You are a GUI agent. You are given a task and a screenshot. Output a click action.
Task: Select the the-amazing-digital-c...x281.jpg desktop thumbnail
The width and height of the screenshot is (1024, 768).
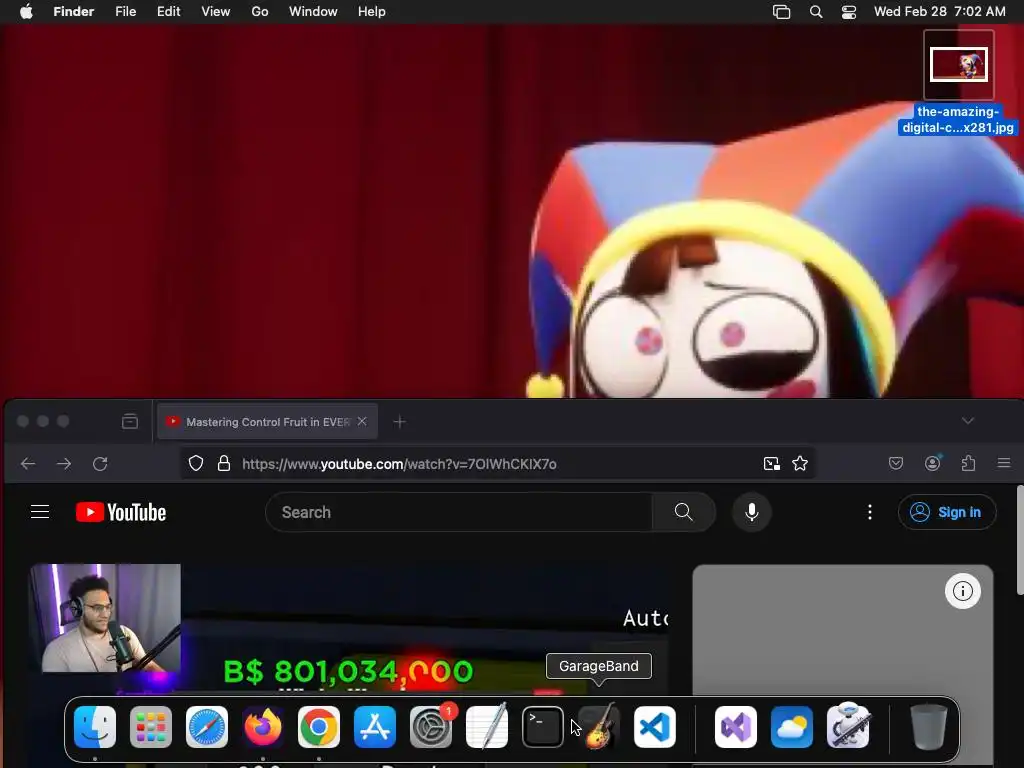pyautogui.click(x=959, y=65)
